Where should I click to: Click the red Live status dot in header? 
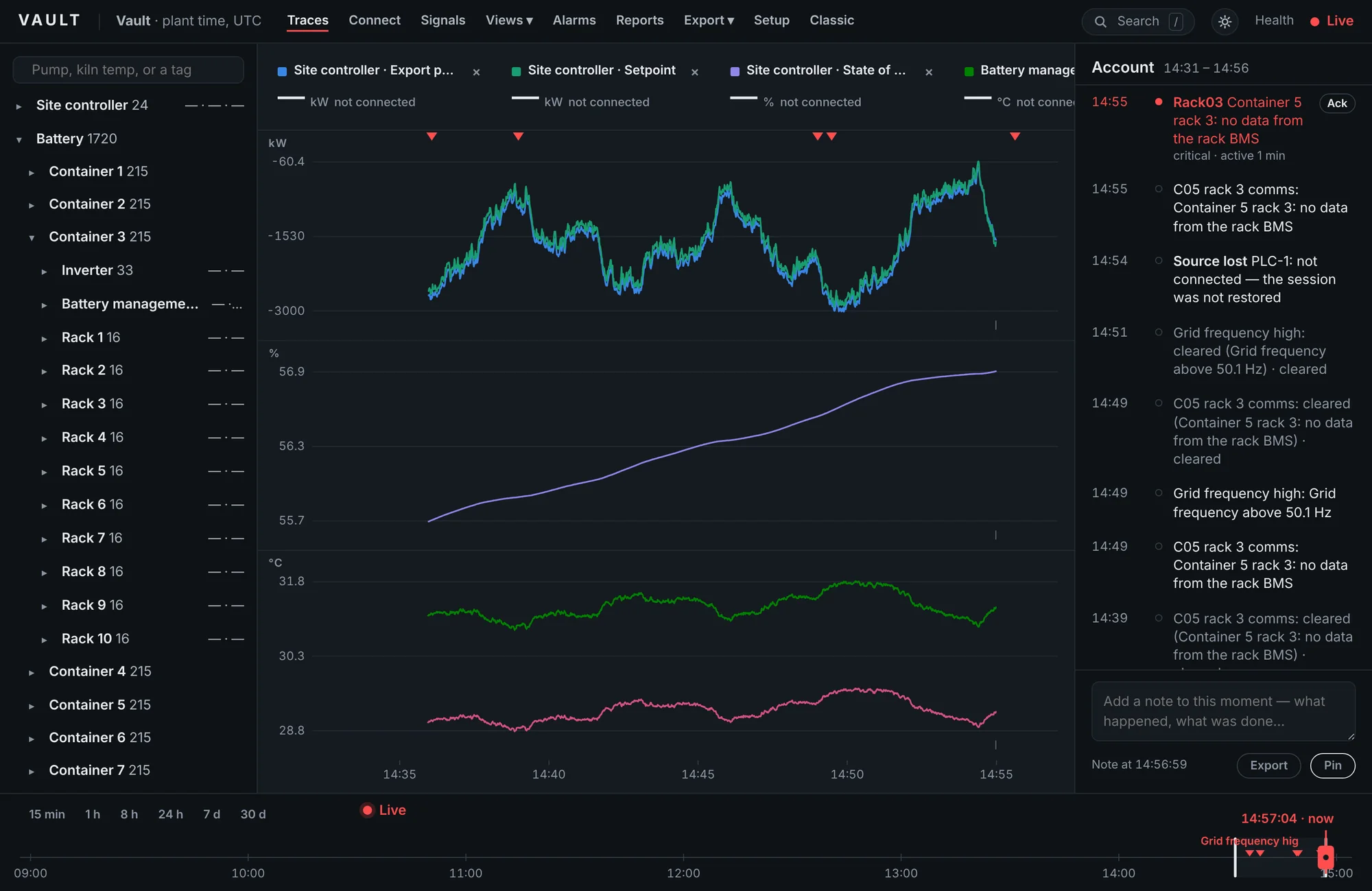pyautogui.click(x=1314, y=22)
